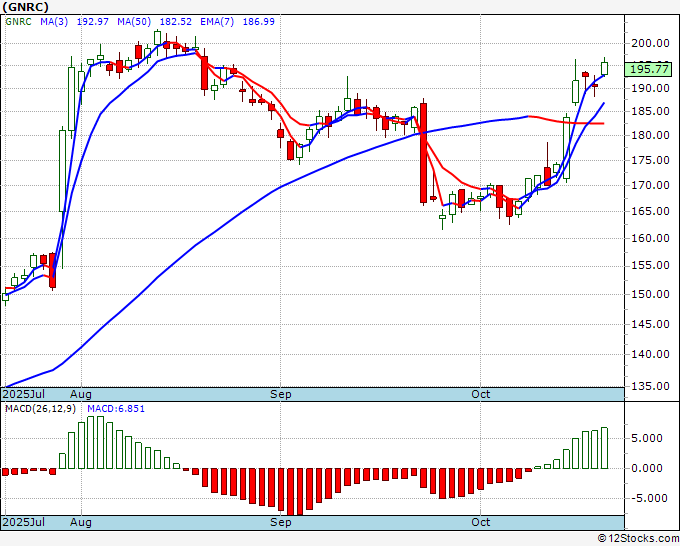Click the 135.00 price axis label
The image size is (680, 546).
pos(650,386)
